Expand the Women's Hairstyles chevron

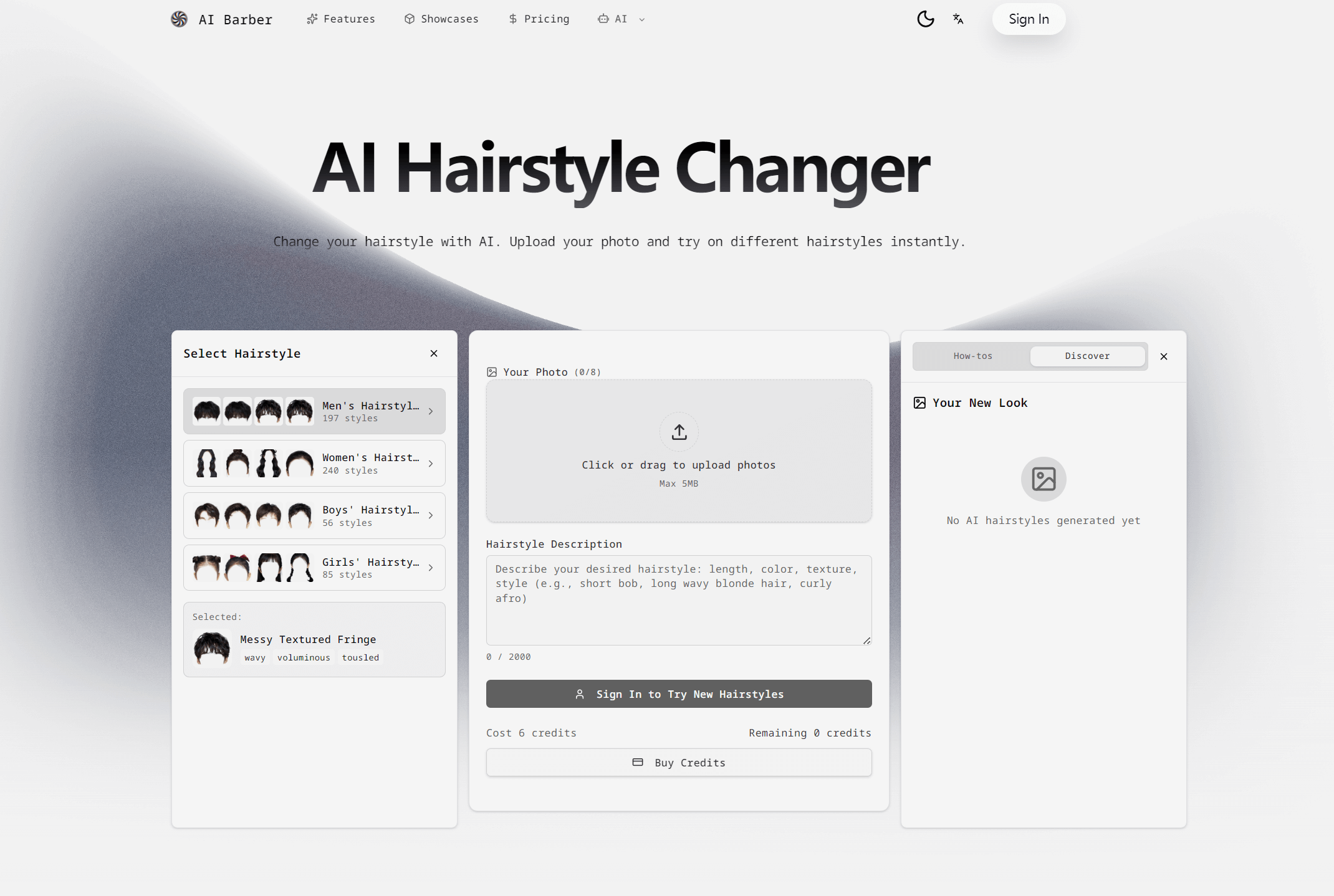(x=431, y=464)
